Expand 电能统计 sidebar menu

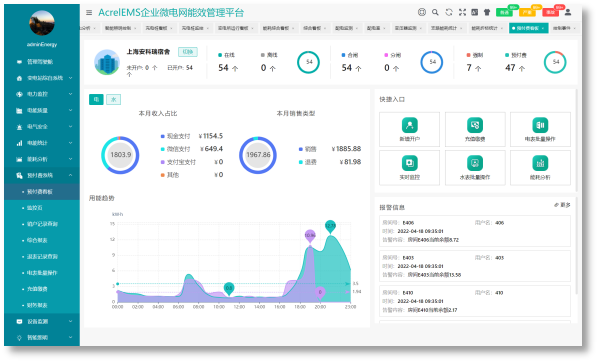[42, 143]
